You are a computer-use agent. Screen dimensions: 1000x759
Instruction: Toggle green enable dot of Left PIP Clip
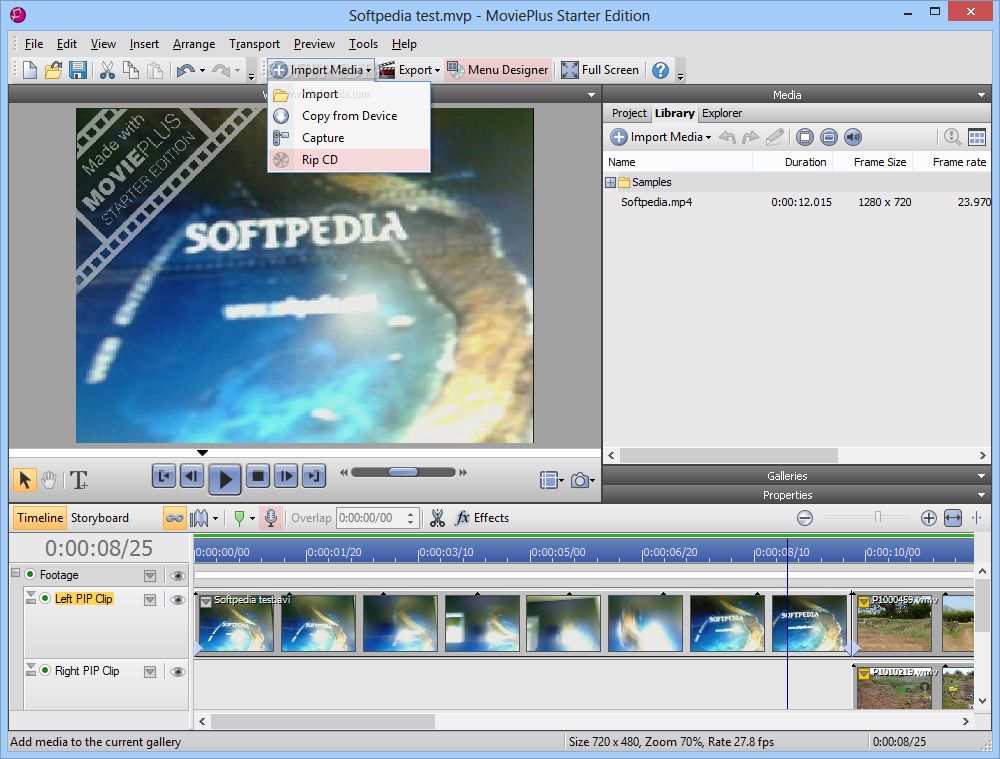(45, 598)
